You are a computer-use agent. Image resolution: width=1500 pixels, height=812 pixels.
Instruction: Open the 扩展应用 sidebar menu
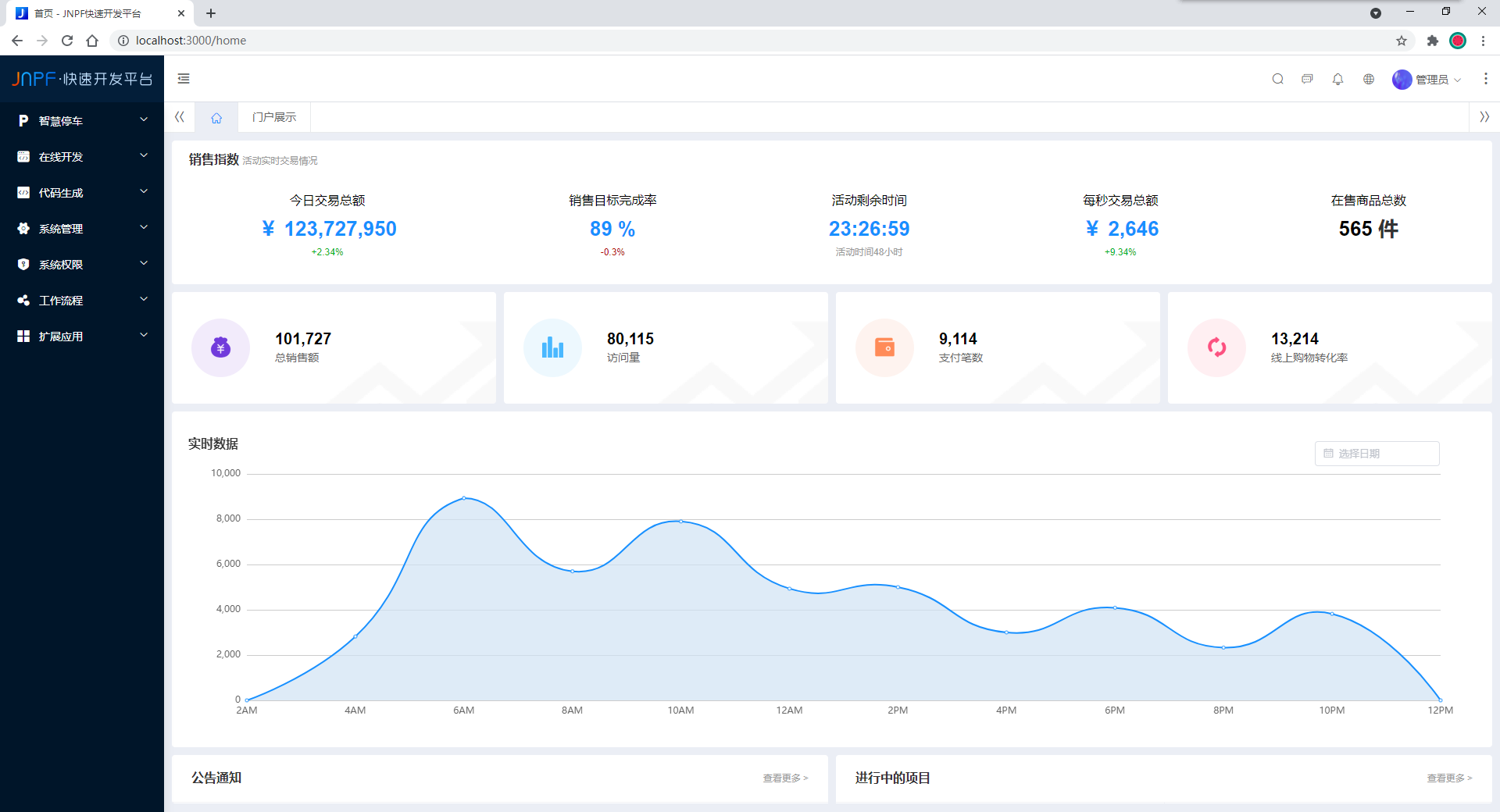(x=82, y=336)
